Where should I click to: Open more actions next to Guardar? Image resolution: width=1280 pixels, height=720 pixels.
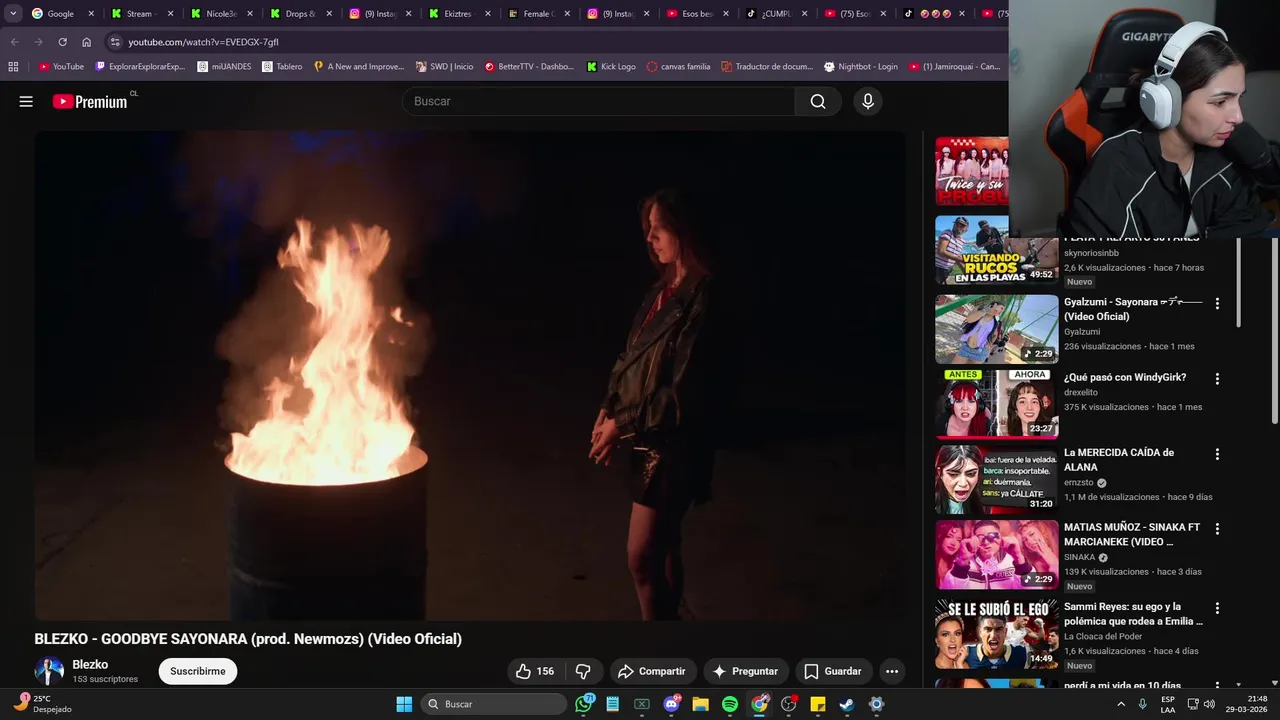[892, 671]
